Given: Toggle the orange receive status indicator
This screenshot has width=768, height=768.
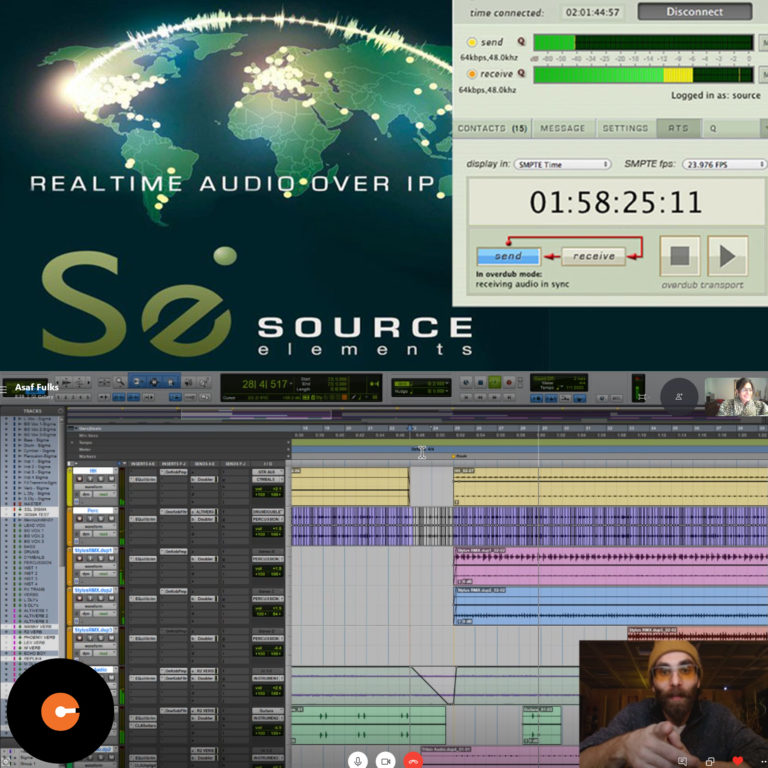Looking at the screenshot, I should (x=472, y=74).
